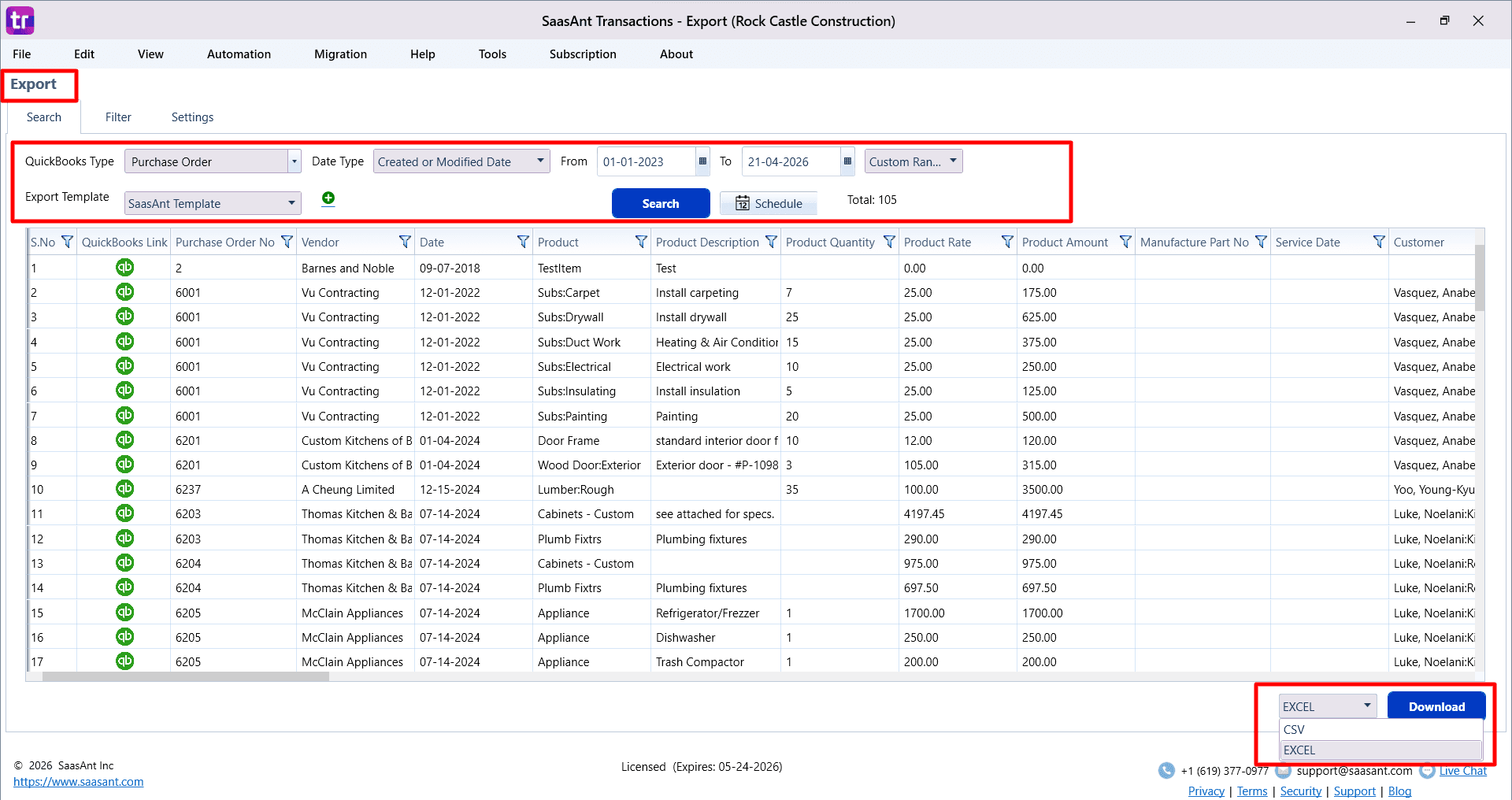This screenshot has width=1512, height=800.
Task: Click the Download button
Action: (x=1436, y=706)
